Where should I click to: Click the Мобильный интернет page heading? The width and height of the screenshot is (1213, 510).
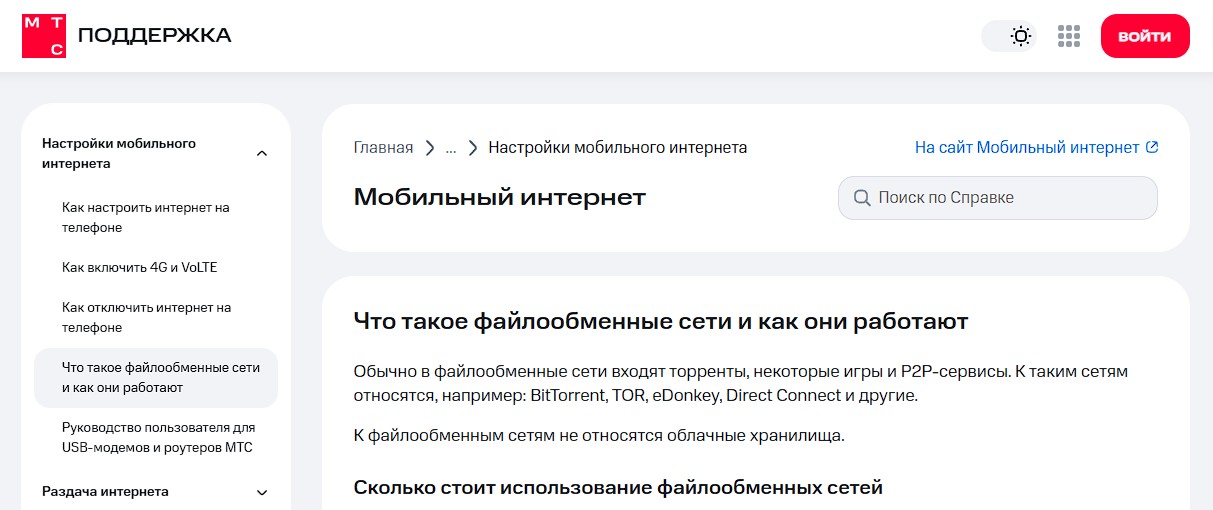500,197
